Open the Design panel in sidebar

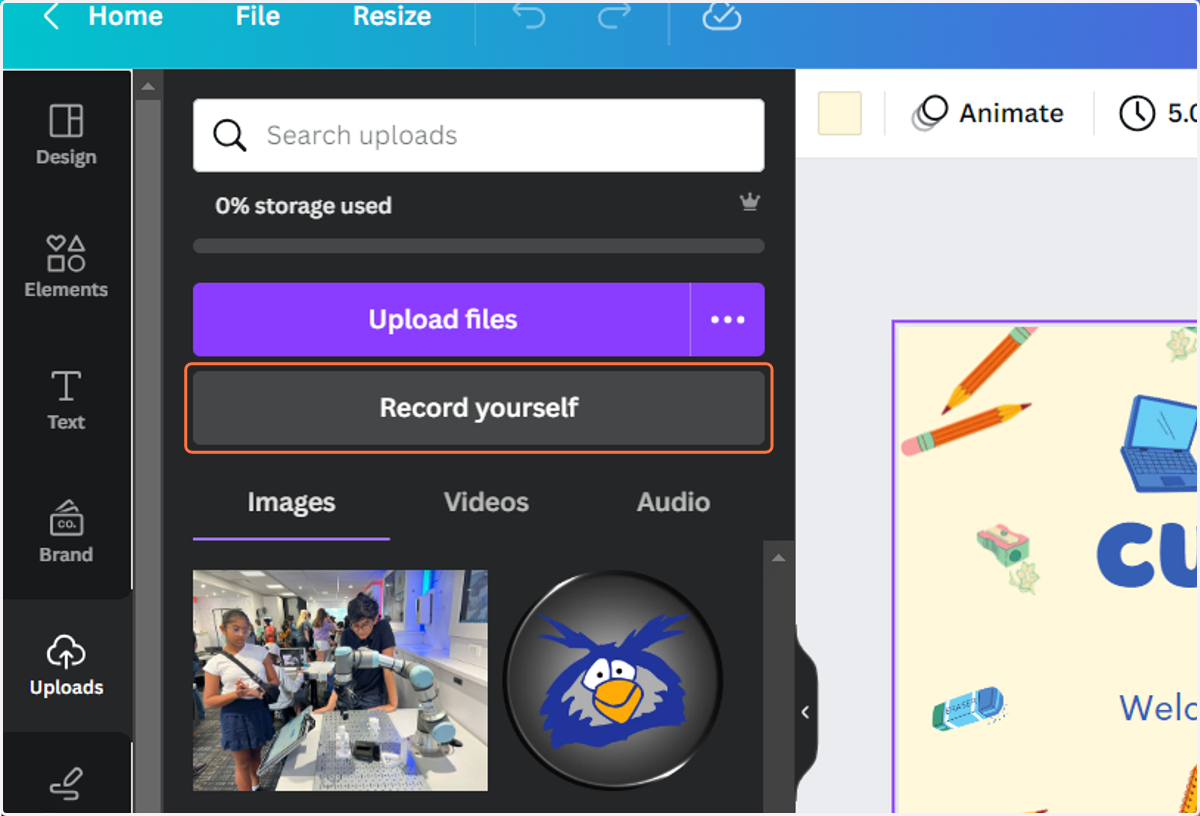[66, 135]
